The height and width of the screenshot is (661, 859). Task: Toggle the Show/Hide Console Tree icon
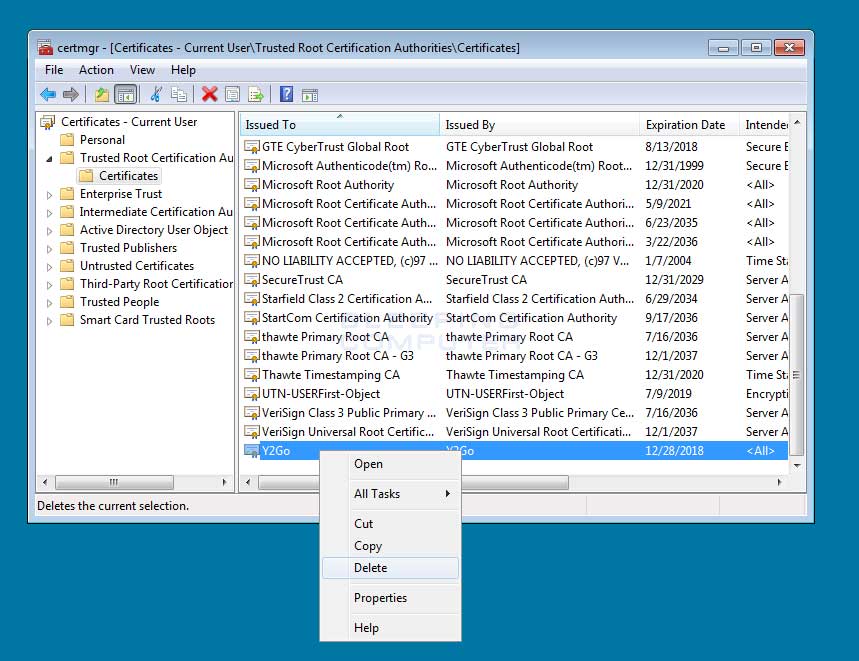pyautogui.click(x=125, y=95)
